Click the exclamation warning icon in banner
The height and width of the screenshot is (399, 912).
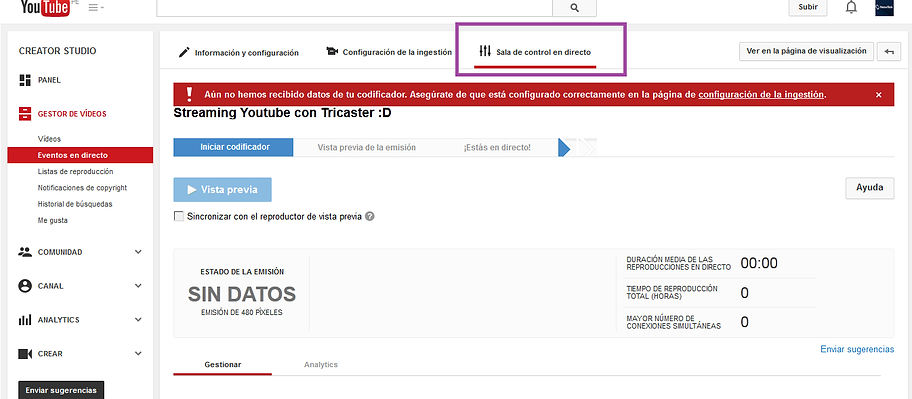189,94
